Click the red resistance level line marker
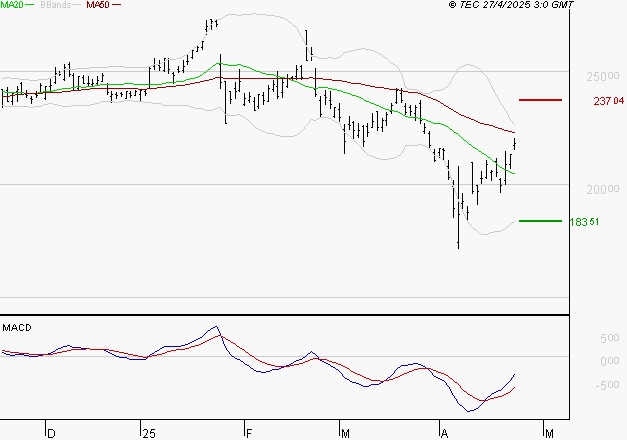This screenshot has height=440, width=627. pos(540,100)
